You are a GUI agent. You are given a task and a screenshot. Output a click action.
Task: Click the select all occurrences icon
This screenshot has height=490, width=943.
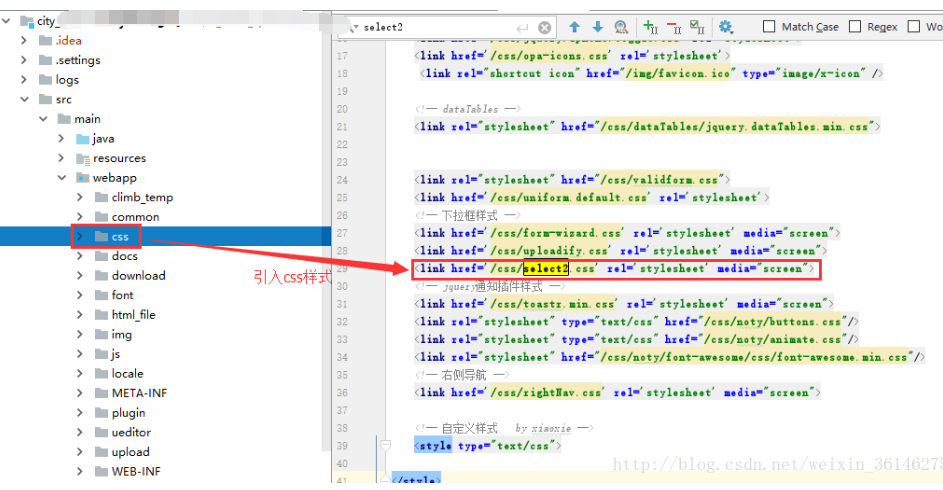coord(697,27)
